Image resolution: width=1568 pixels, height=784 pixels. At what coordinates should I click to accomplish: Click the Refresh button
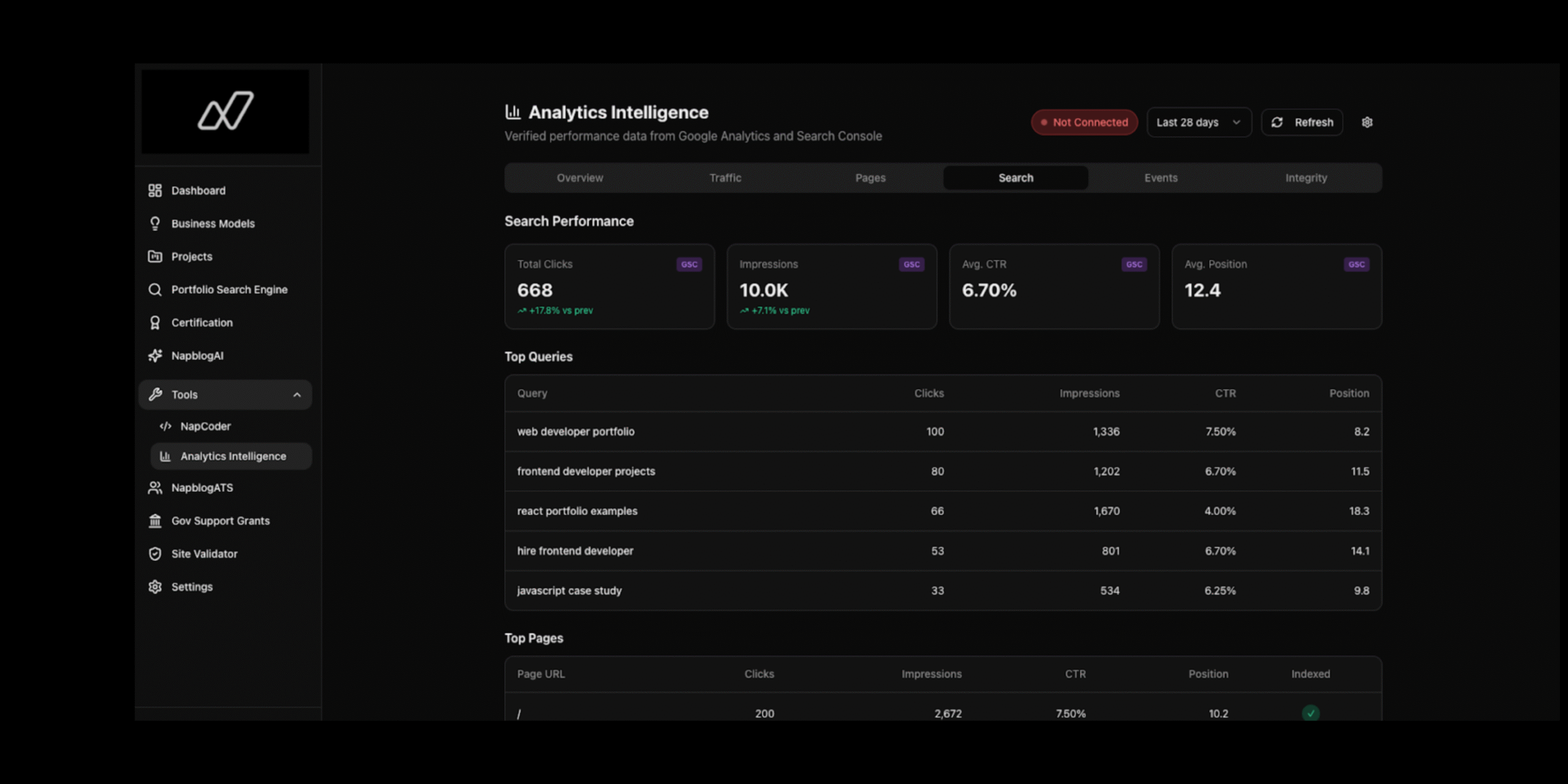click(x=1302, y=122)
